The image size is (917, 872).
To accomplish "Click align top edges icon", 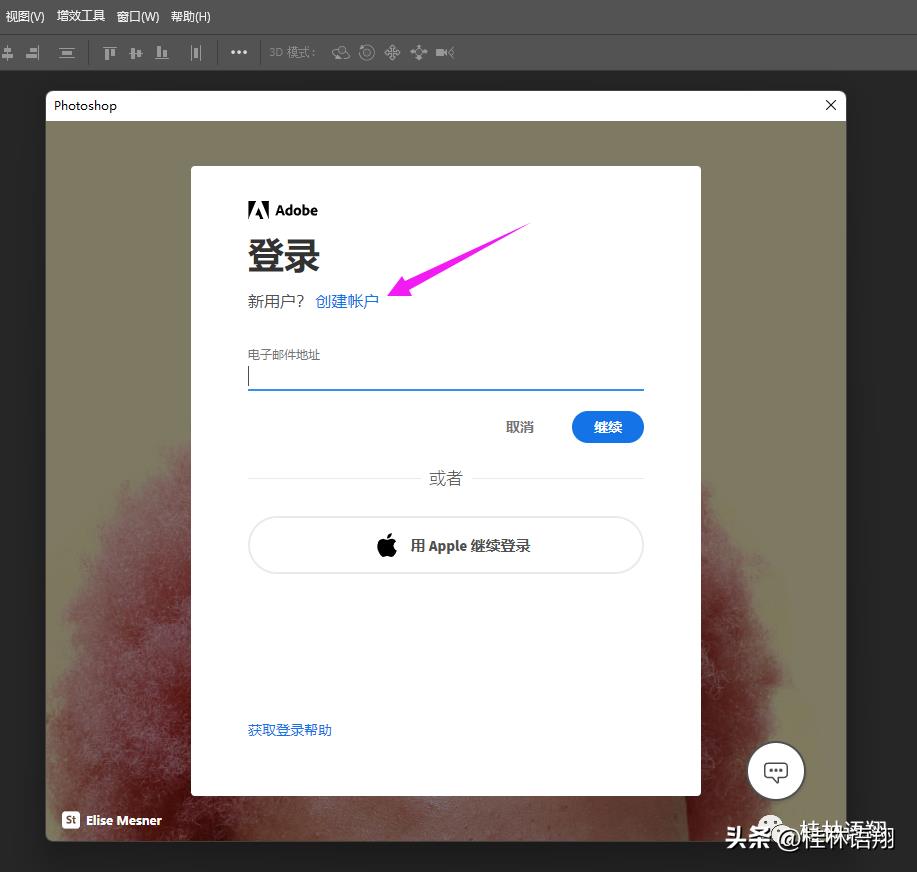I will pyautogui.click(x=109, y=53).
